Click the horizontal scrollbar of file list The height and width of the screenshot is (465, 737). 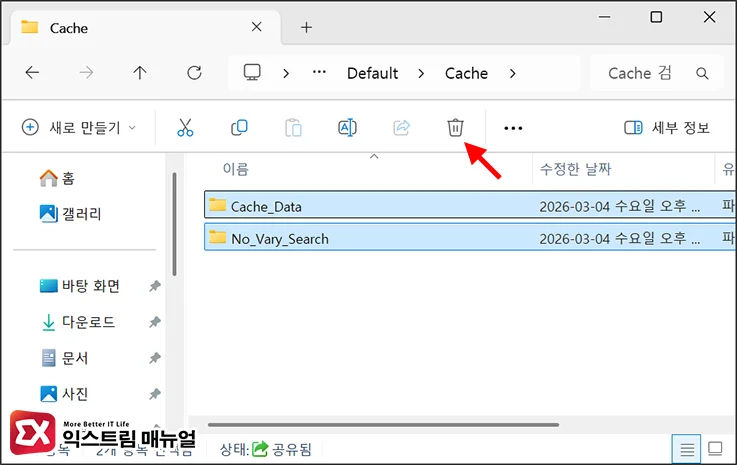coord(383,425)
